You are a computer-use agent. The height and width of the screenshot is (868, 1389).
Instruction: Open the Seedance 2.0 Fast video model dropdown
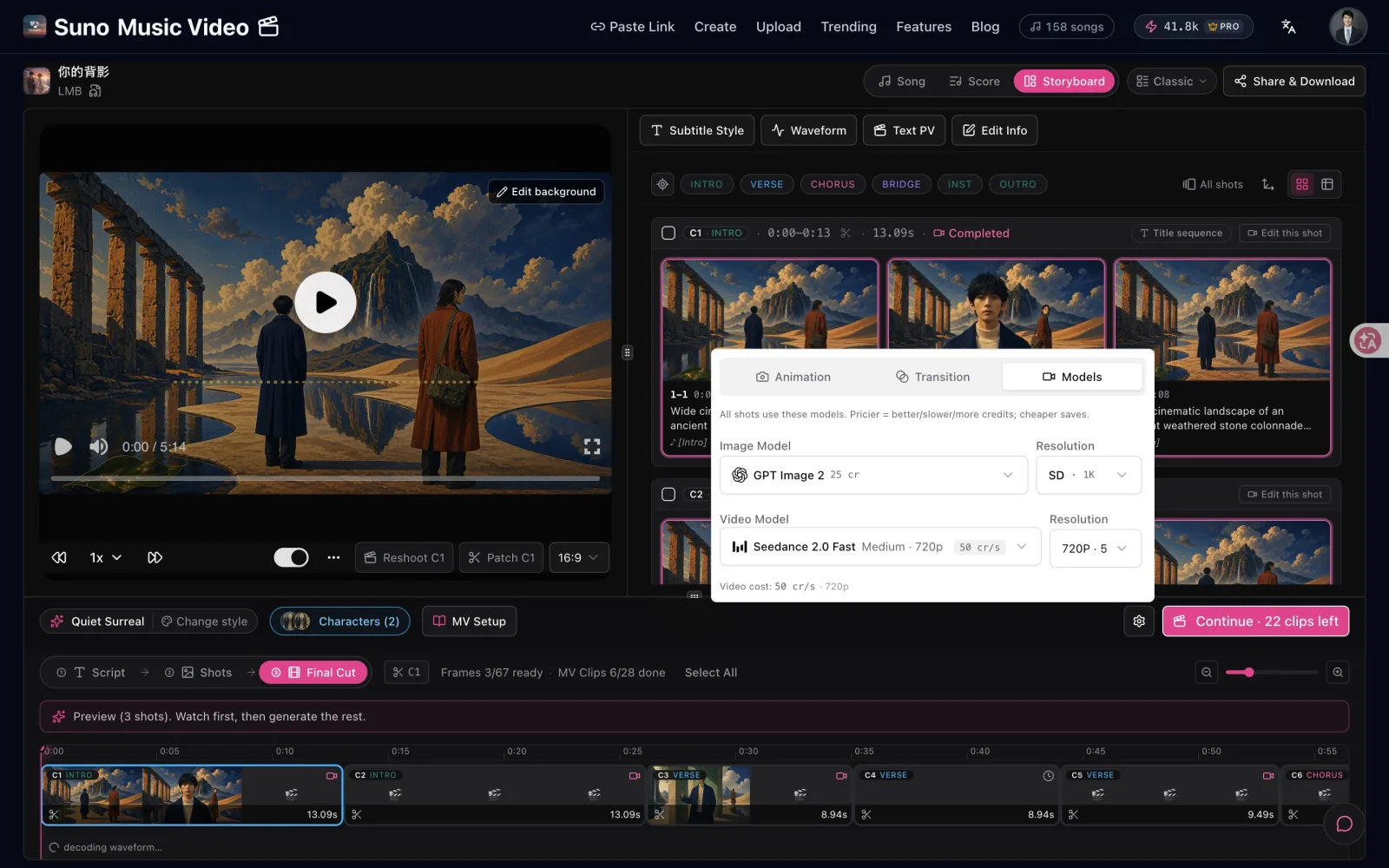pos(880,547)
